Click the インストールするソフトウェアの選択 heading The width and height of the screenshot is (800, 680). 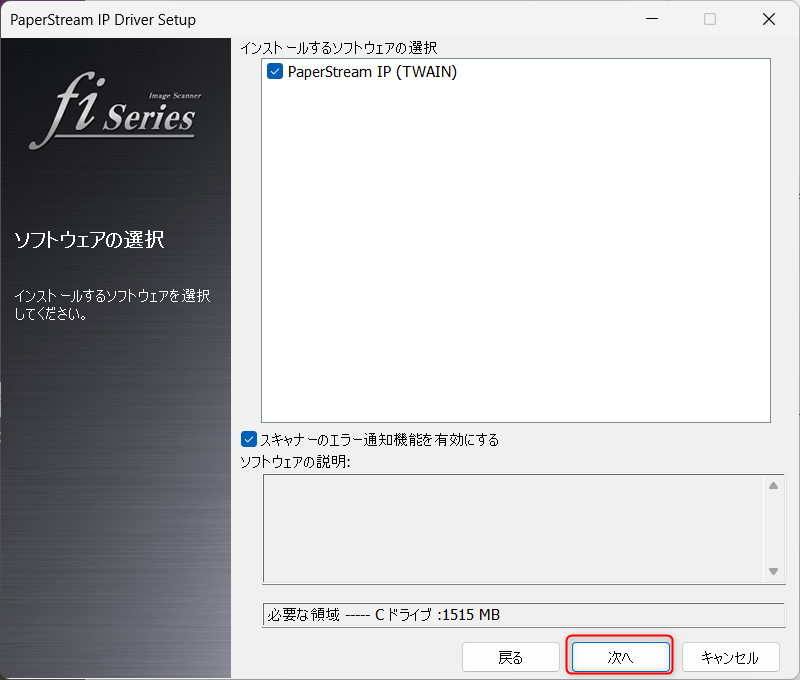pos(339,48)
